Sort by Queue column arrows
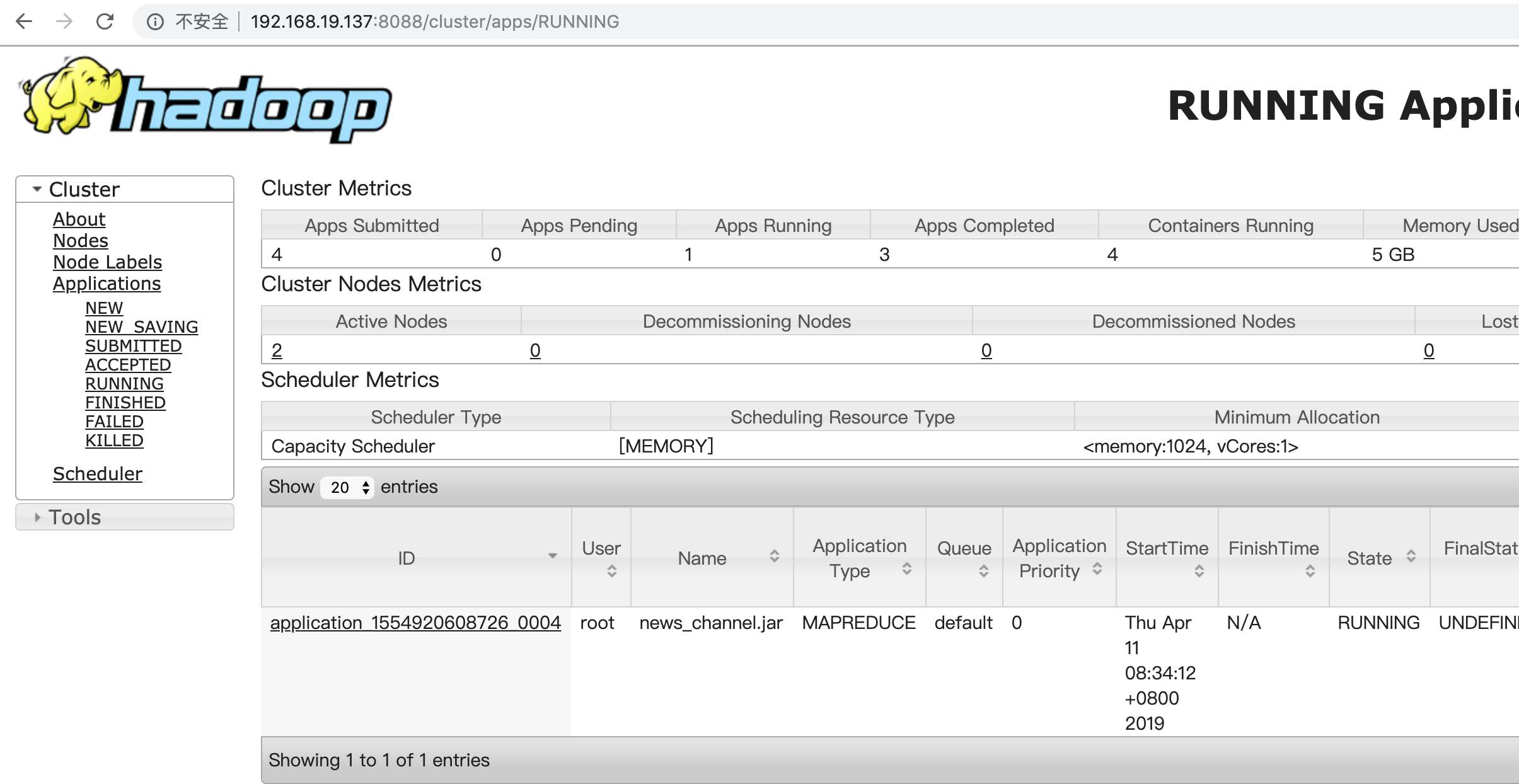 [983, 571]
